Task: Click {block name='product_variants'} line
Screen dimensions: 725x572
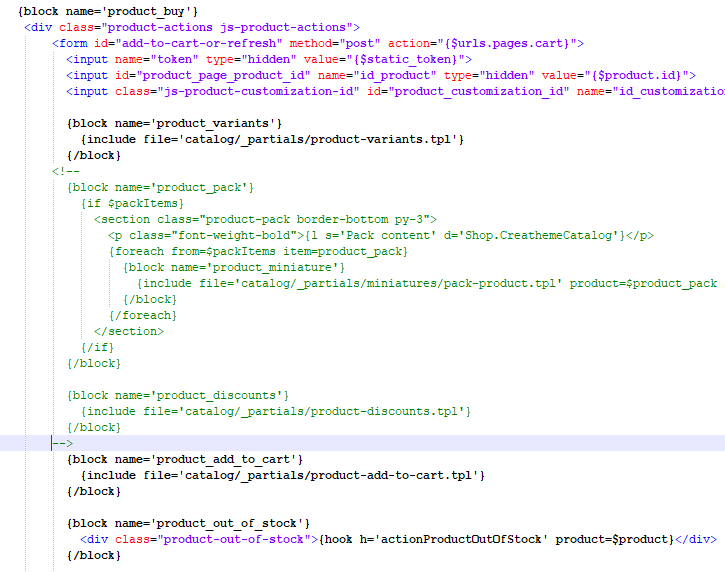Action: pyautogui.click(x=174, y=123)
